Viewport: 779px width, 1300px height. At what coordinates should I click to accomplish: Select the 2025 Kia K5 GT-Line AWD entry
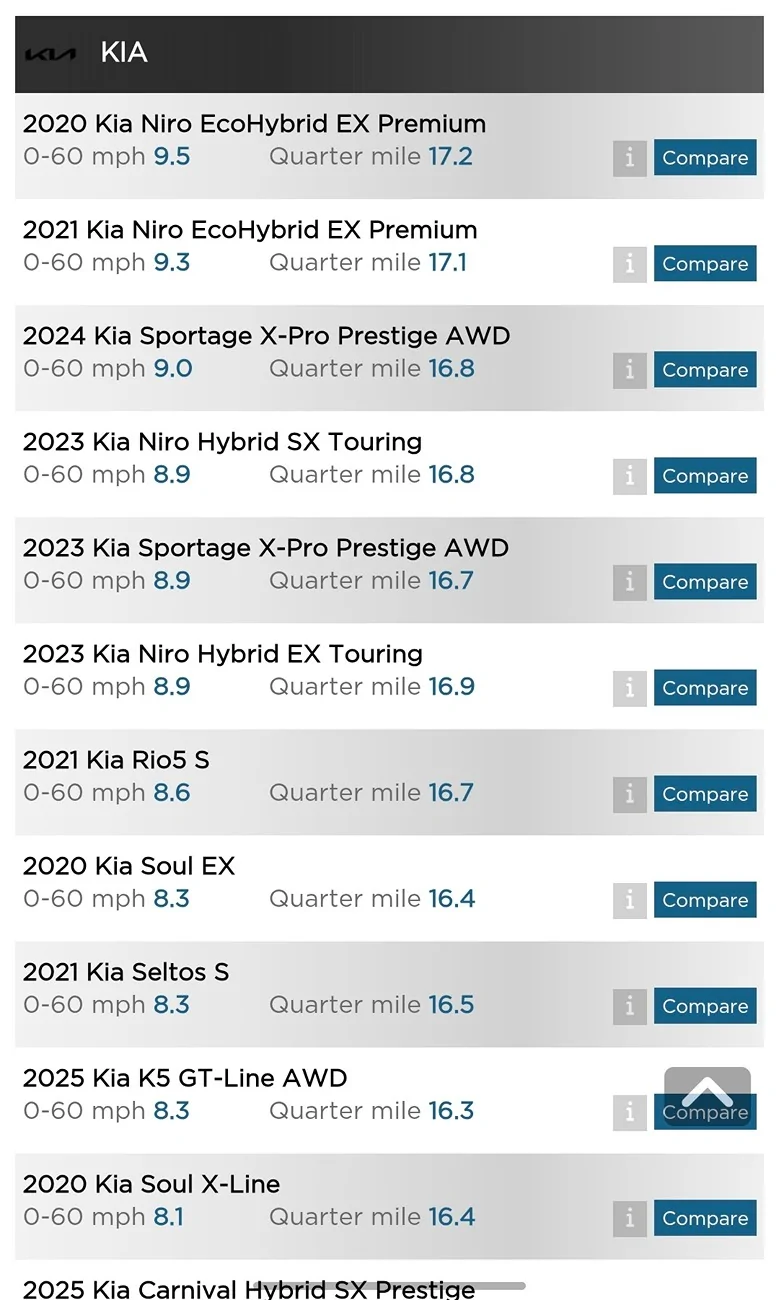[x=185, y=1078]
